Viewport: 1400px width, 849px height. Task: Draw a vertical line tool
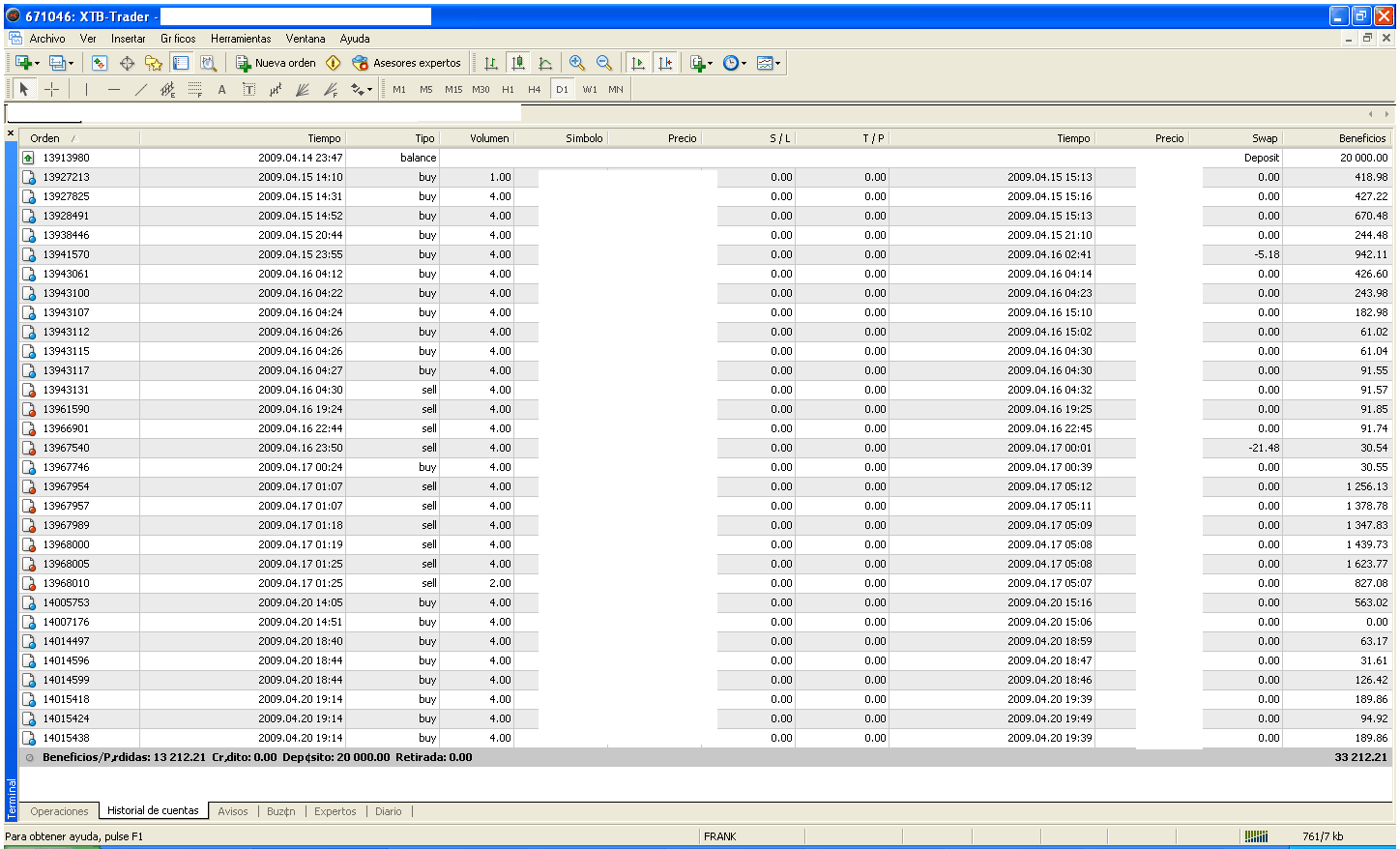(86, 89)
